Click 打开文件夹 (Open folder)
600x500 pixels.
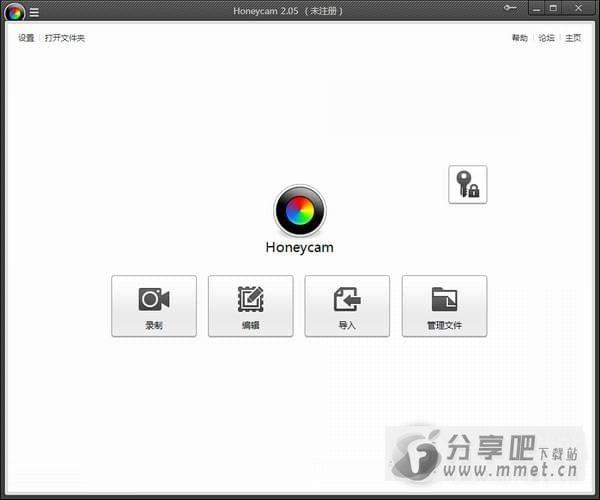(65, 38)
